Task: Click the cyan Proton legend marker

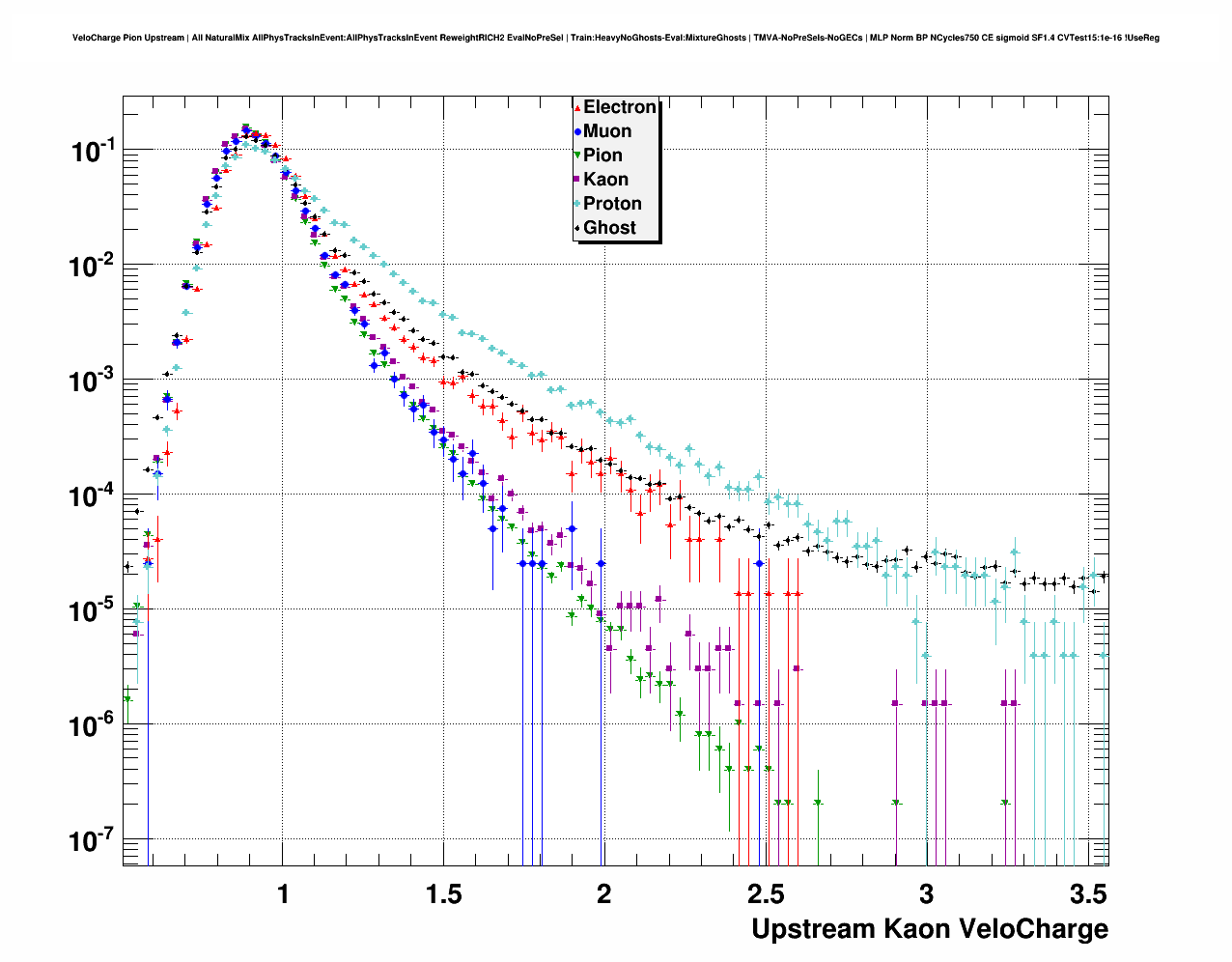Action: tap(577, 204)
